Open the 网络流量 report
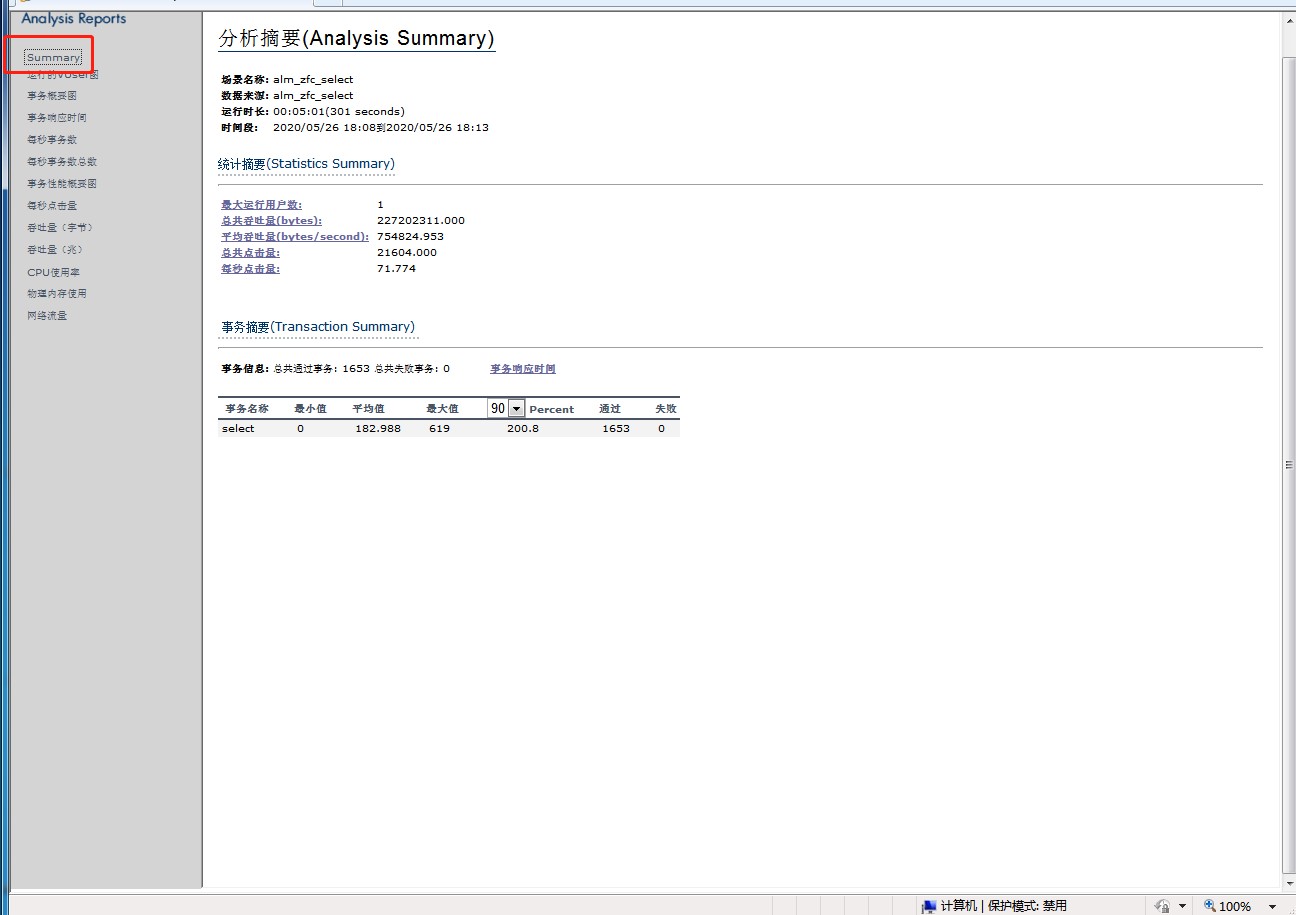 coord(46,315)
